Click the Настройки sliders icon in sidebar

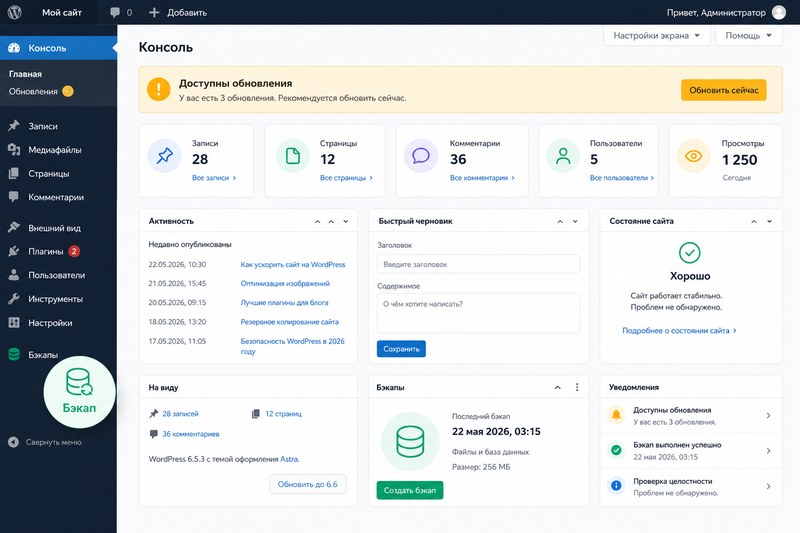(x=14, y=322)
